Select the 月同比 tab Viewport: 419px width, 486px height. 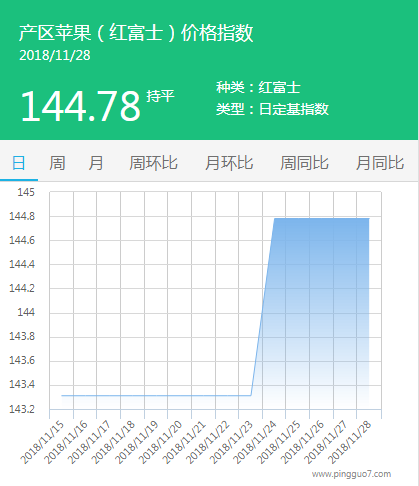[x=380, y=163]
